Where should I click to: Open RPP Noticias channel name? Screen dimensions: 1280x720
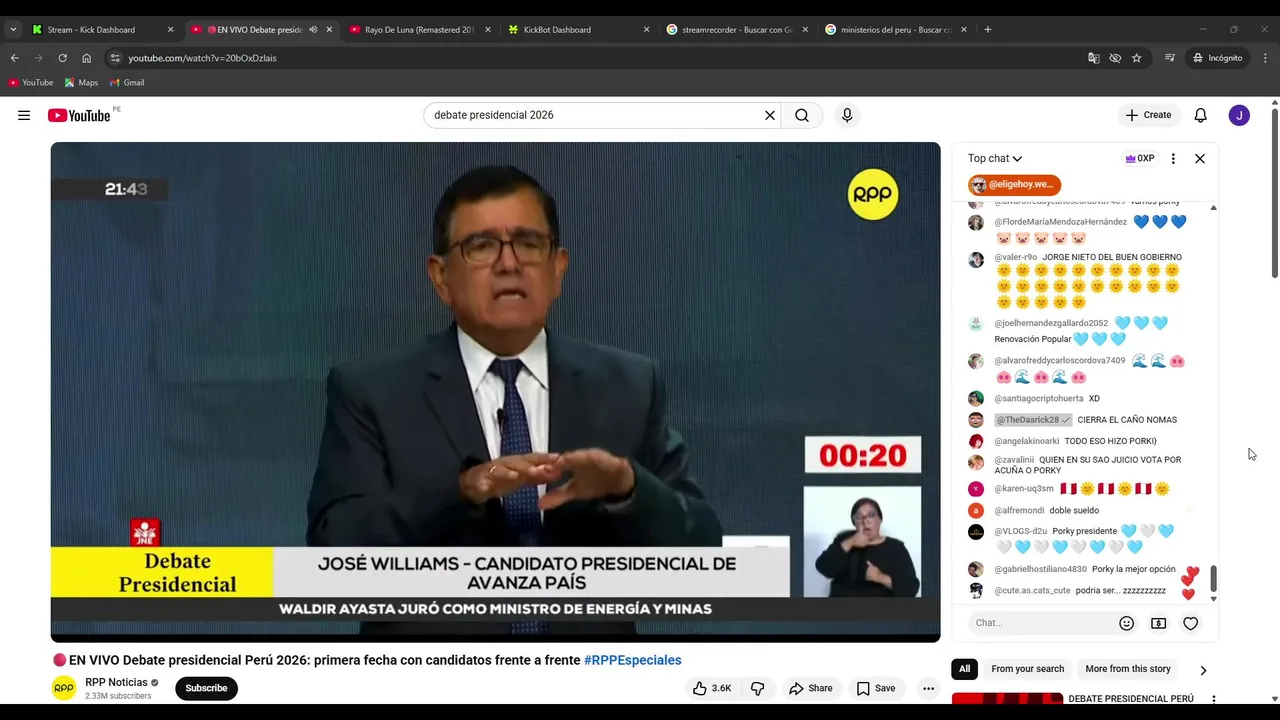pos(116,682)
